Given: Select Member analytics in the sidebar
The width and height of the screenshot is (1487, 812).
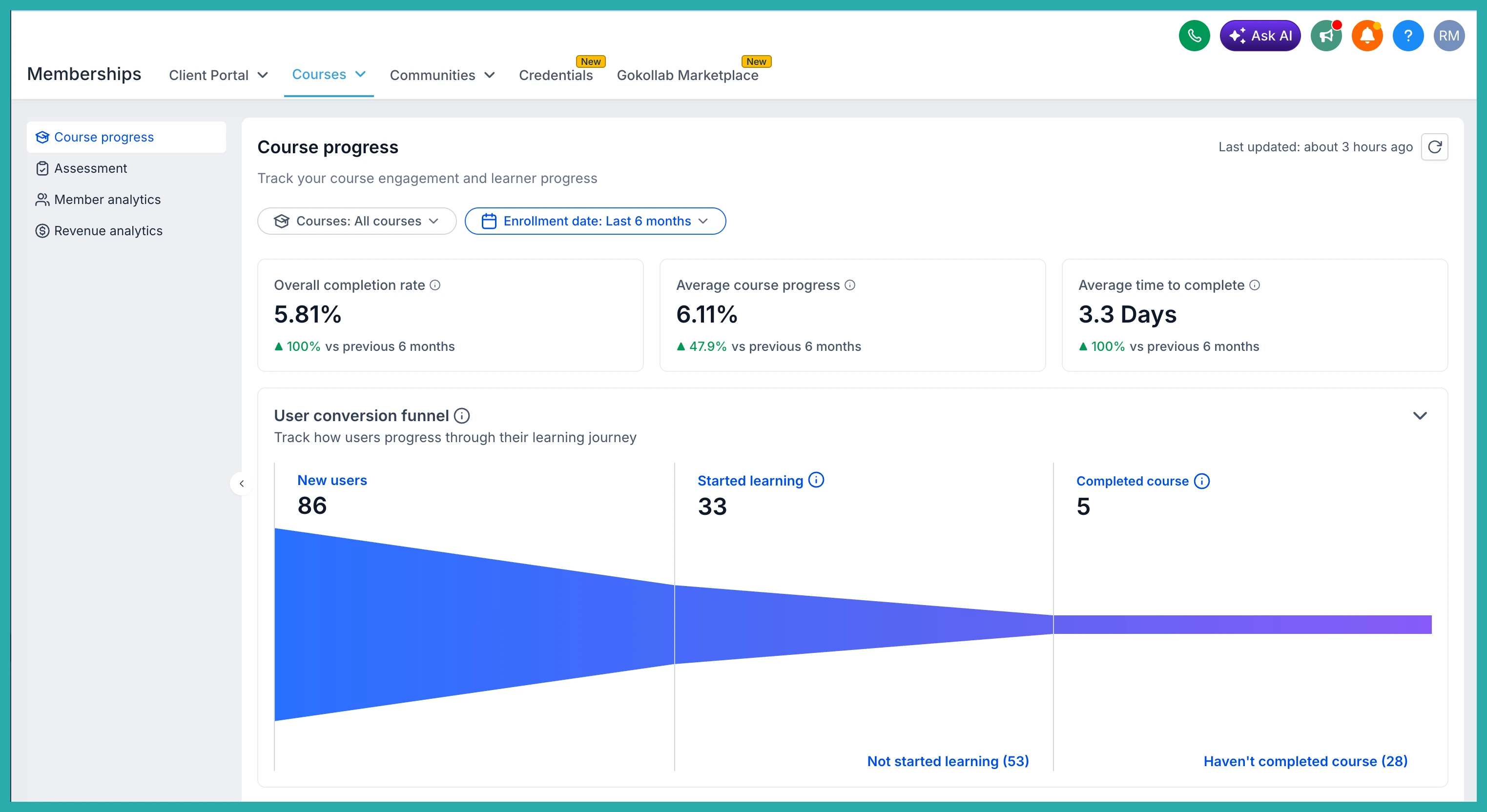Looking at the screenshot, I should [x=126, y=200].
